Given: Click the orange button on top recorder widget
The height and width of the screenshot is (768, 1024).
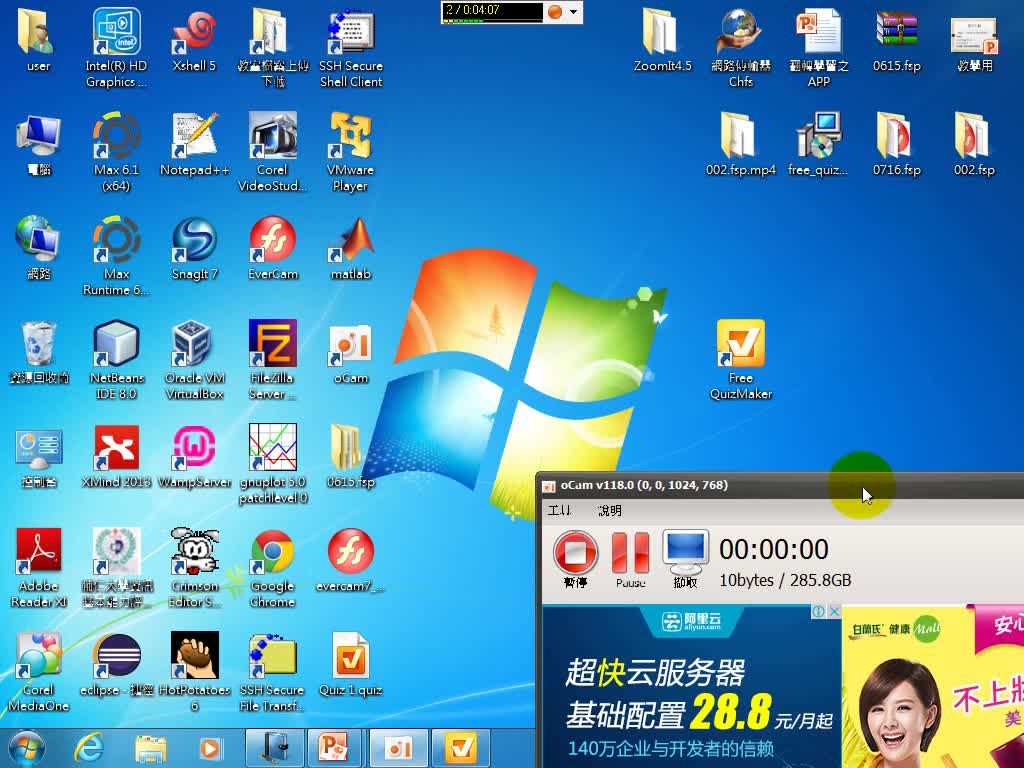Looking at the screenshot, I should pos(555,12).
